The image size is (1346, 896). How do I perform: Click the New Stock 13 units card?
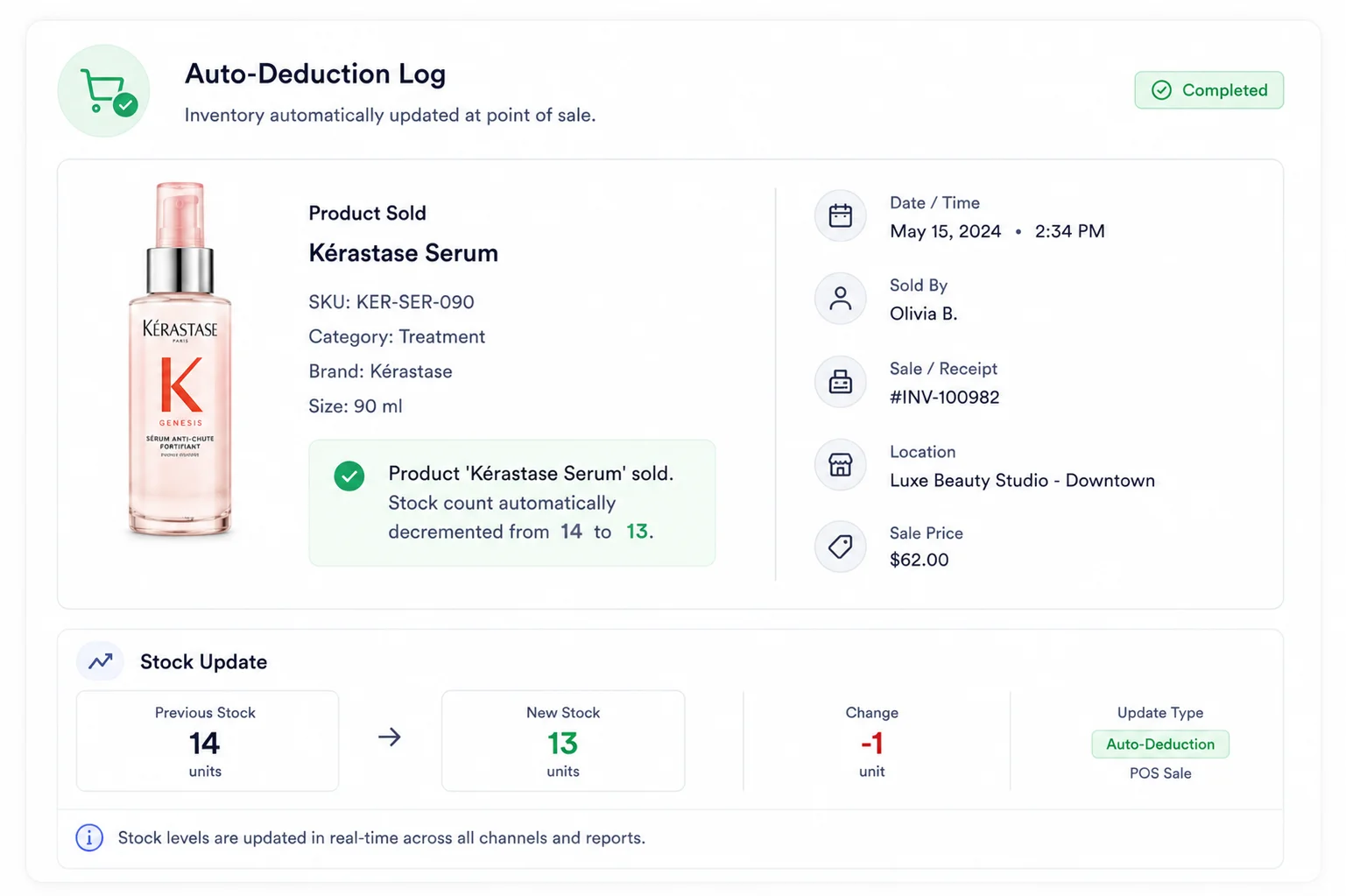point(563,741)
